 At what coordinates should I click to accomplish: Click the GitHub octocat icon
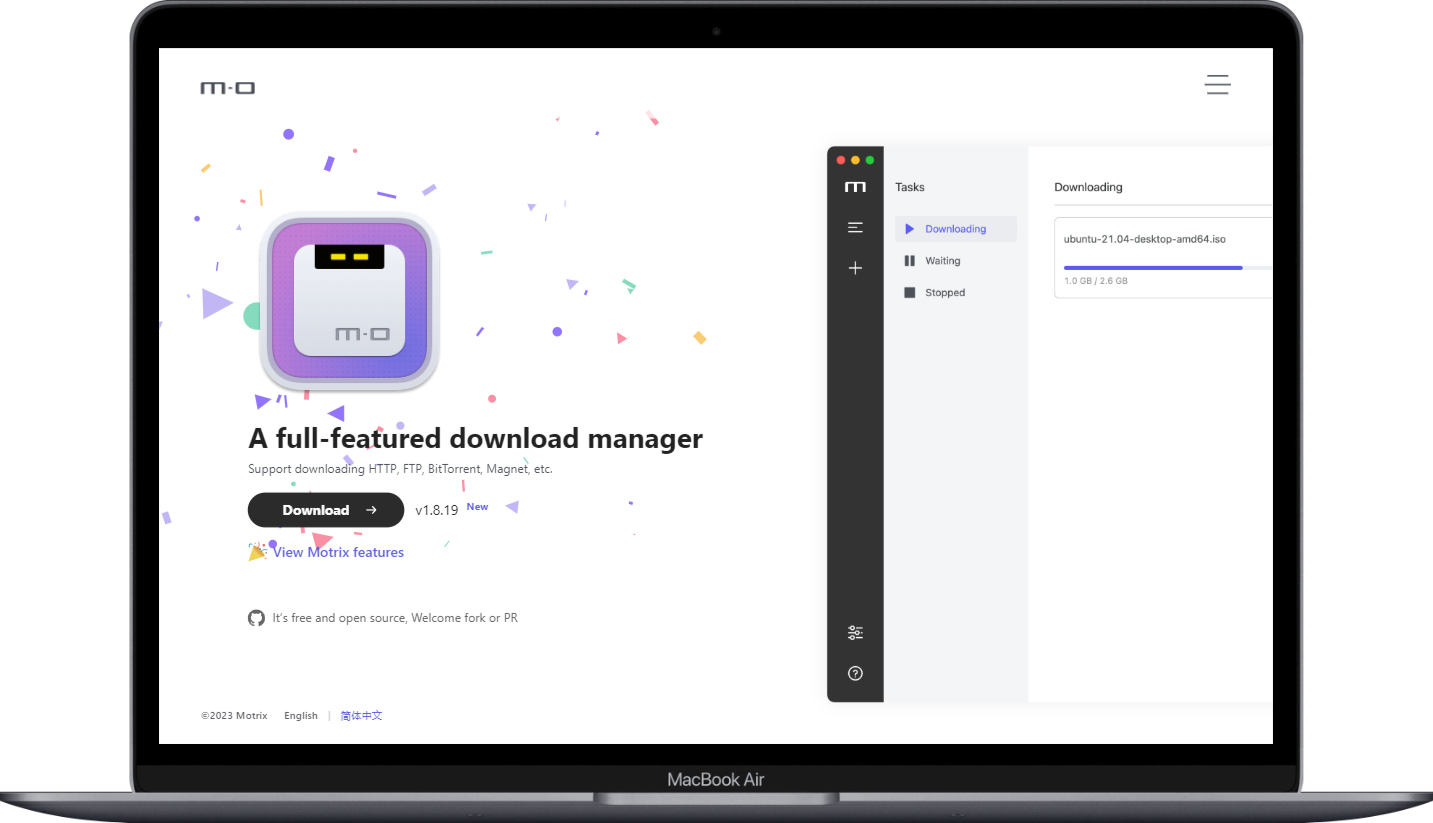(257, 618)
